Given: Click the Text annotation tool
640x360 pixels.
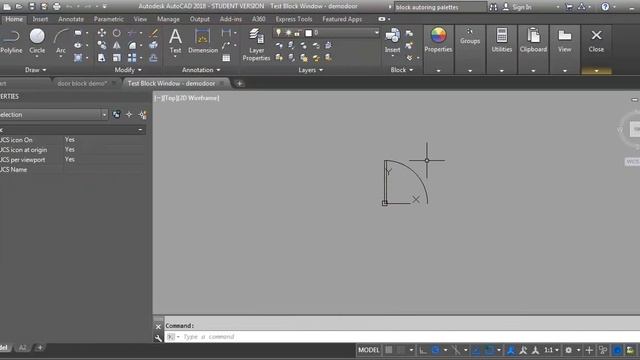Looking at the screenshot, I should (175, 41).
